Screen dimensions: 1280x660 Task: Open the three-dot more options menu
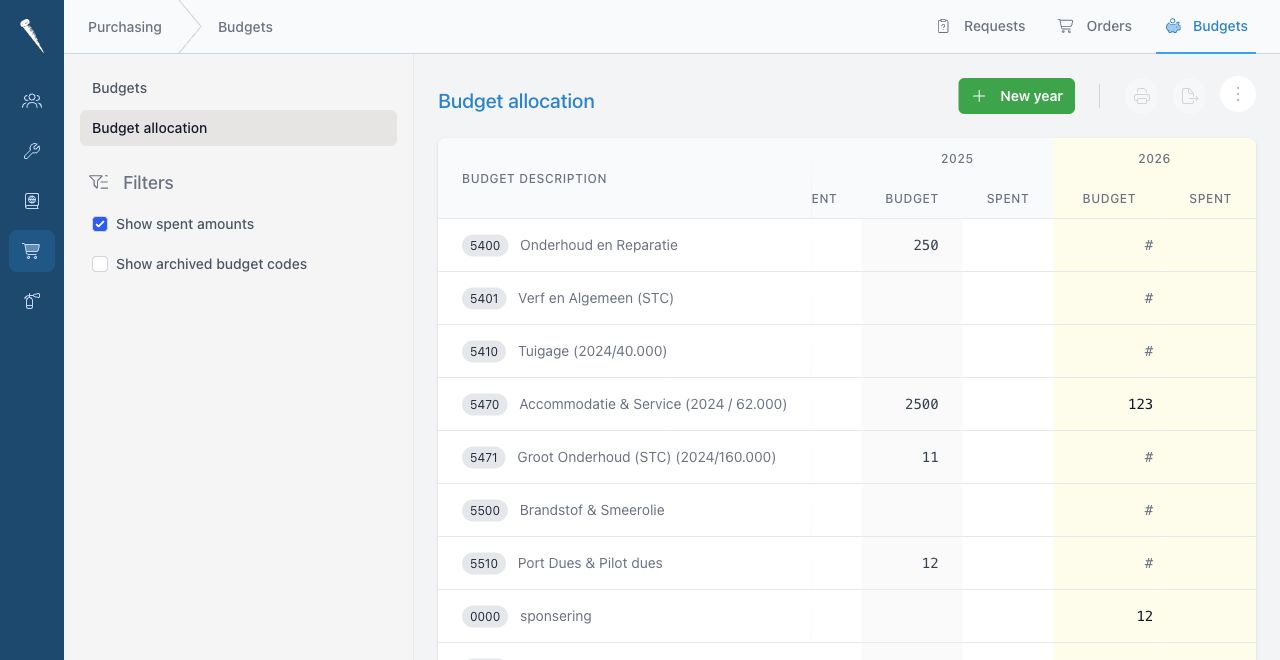click(x=1238, y=94)
